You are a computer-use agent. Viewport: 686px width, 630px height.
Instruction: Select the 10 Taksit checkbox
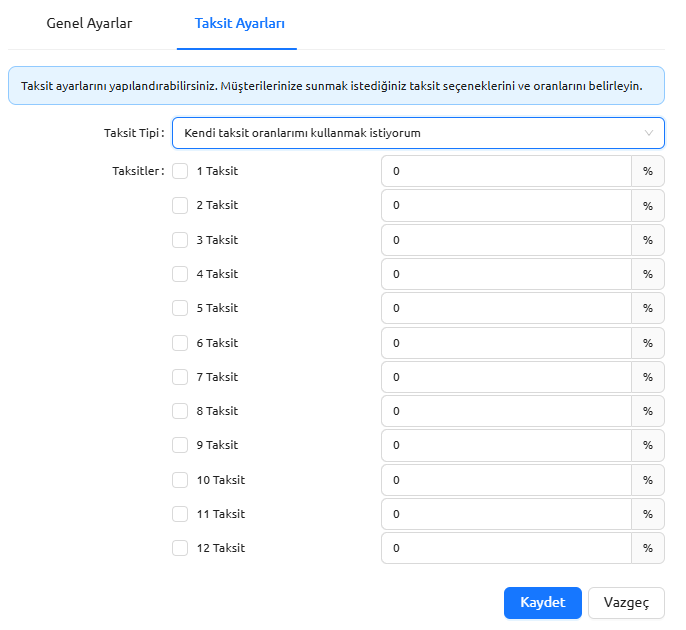pyautogui.click(x=180, y=480)
